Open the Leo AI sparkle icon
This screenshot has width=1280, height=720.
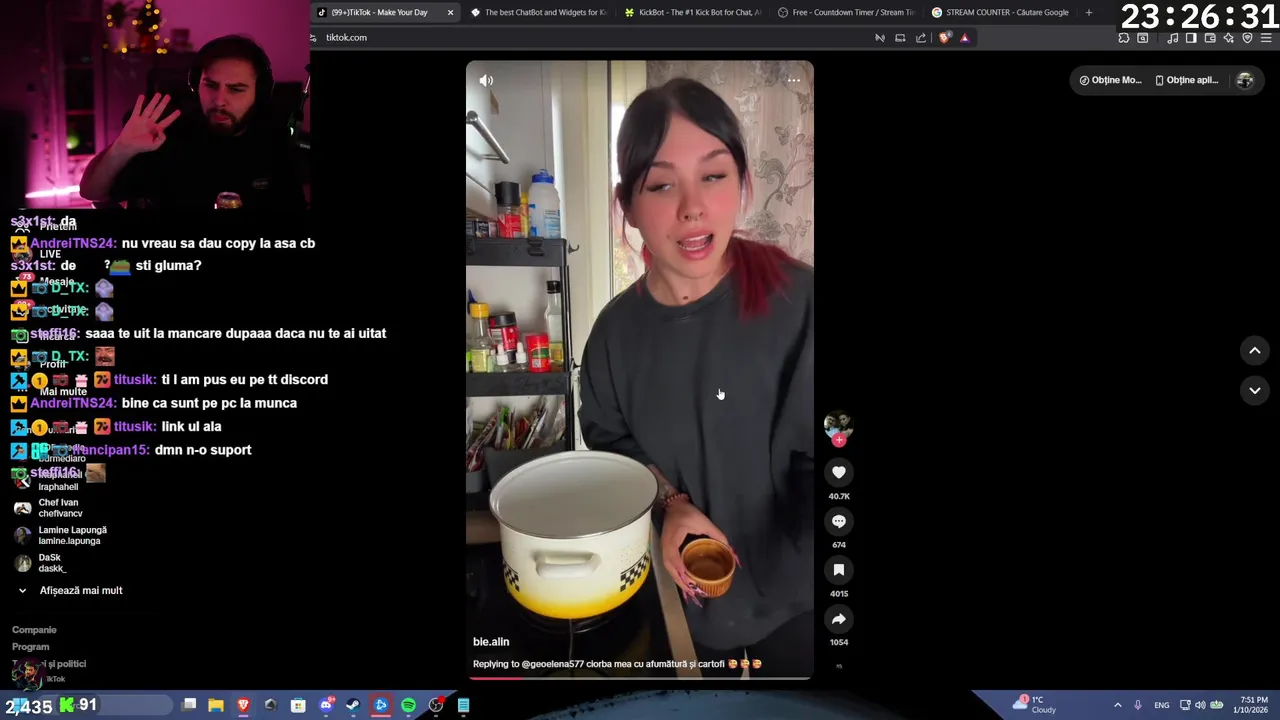coord(1229,38)
